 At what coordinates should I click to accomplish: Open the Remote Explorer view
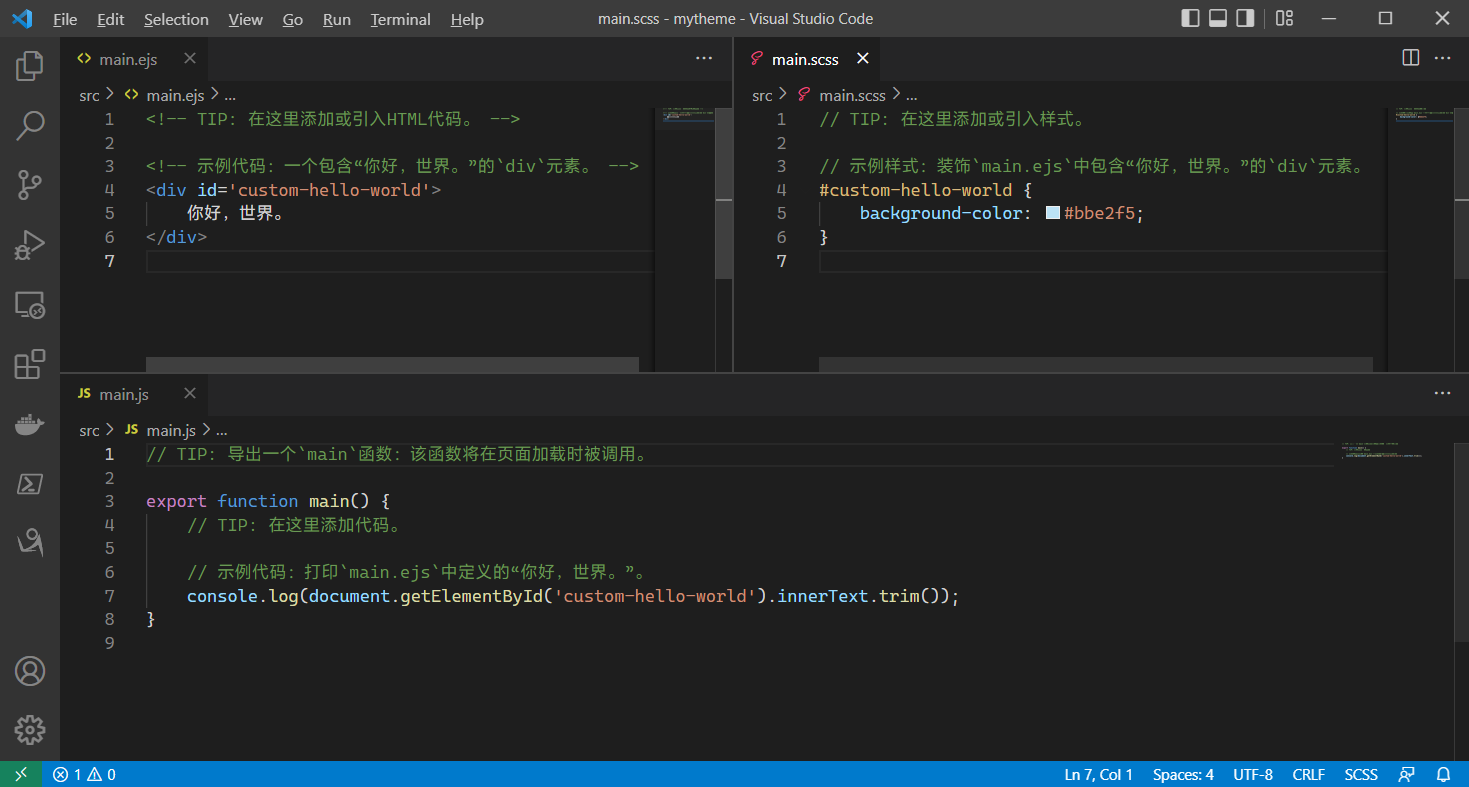[x=30, y=305]
